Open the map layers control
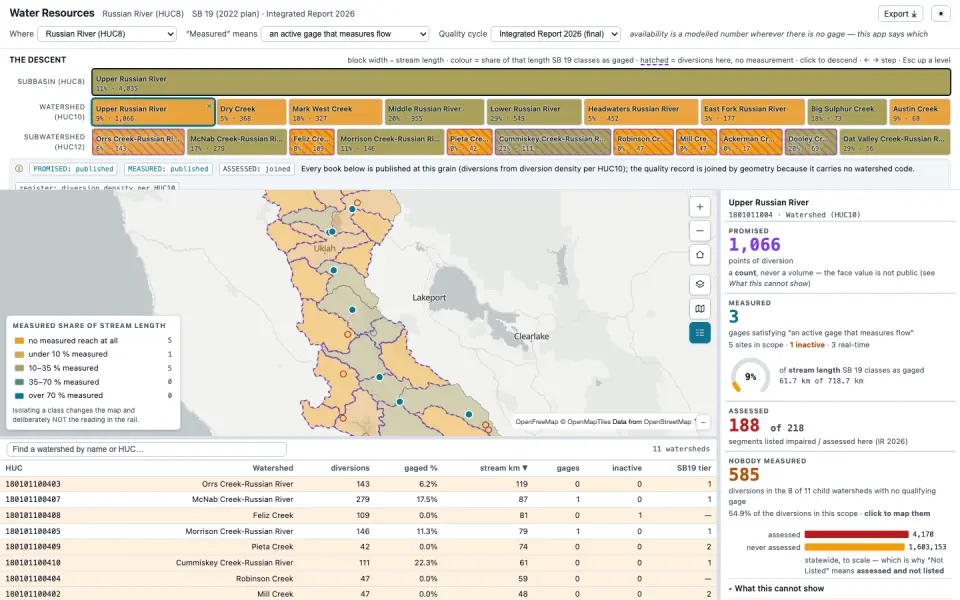The width and height of the screenshot is (960, 600). (x=699, y=284)
